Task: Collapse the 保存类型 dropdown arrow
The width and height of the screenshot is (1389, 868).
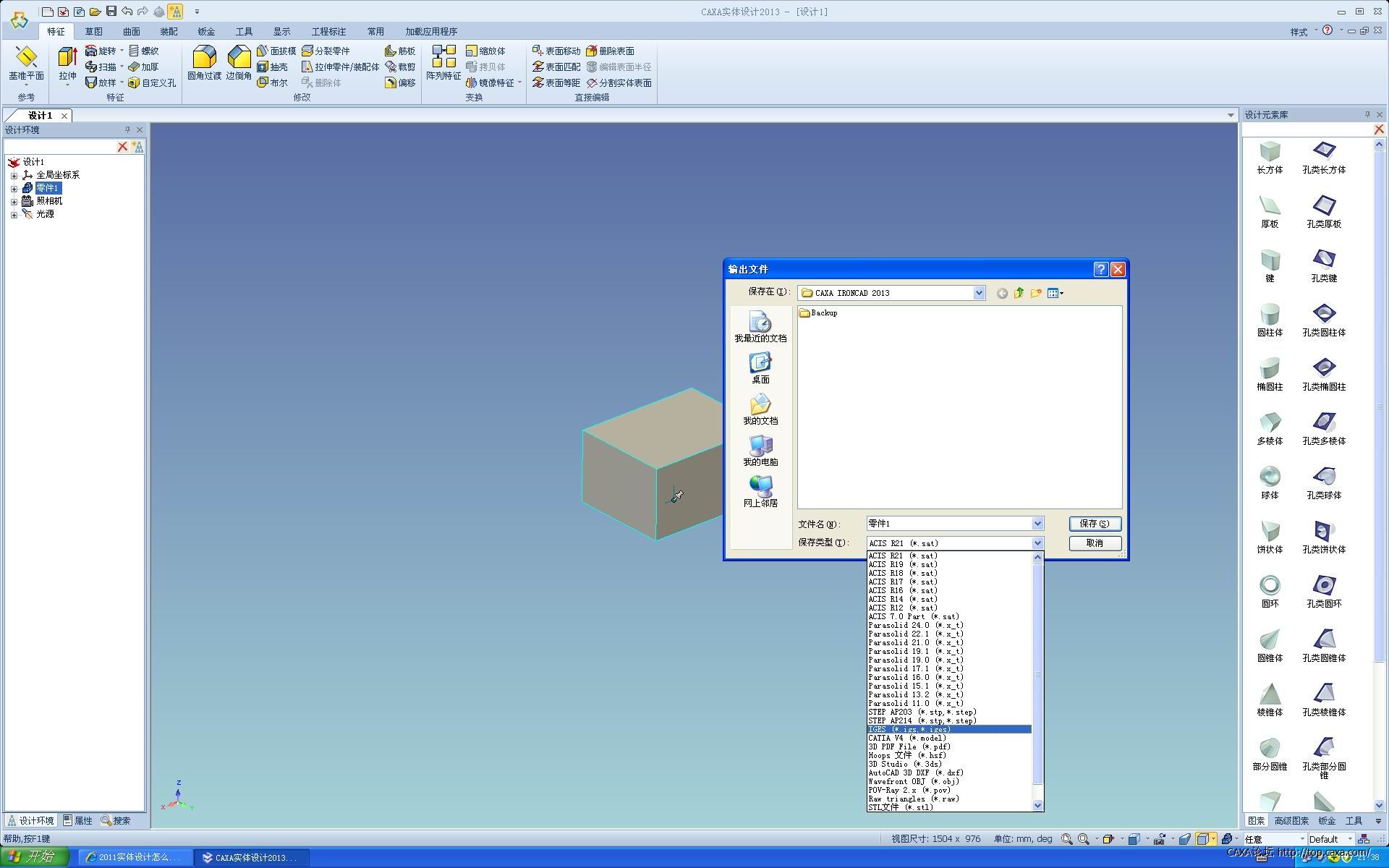Action: pyautogui.click(x=1037, y=543)
